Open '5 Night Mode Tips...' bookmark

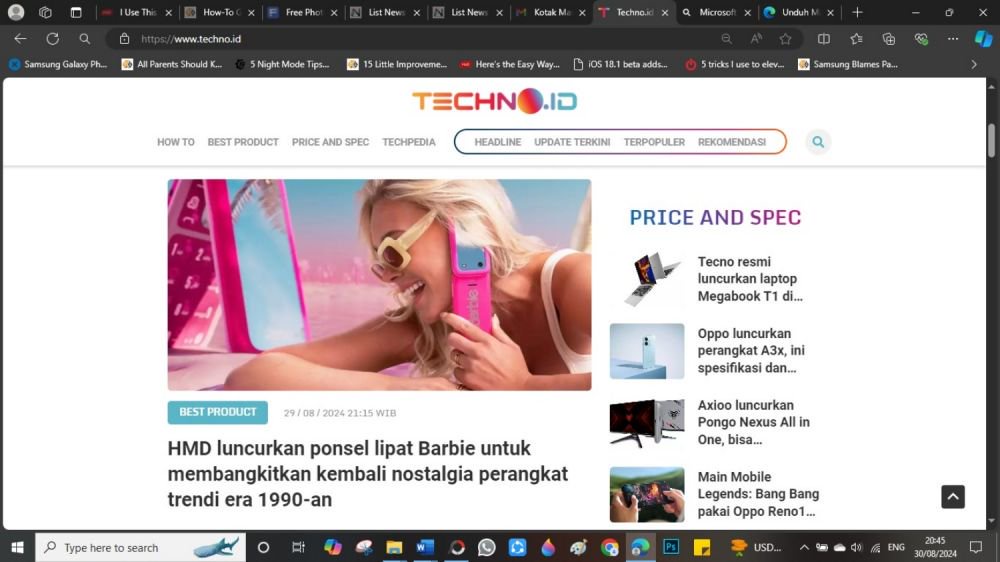tap(283, 64)
